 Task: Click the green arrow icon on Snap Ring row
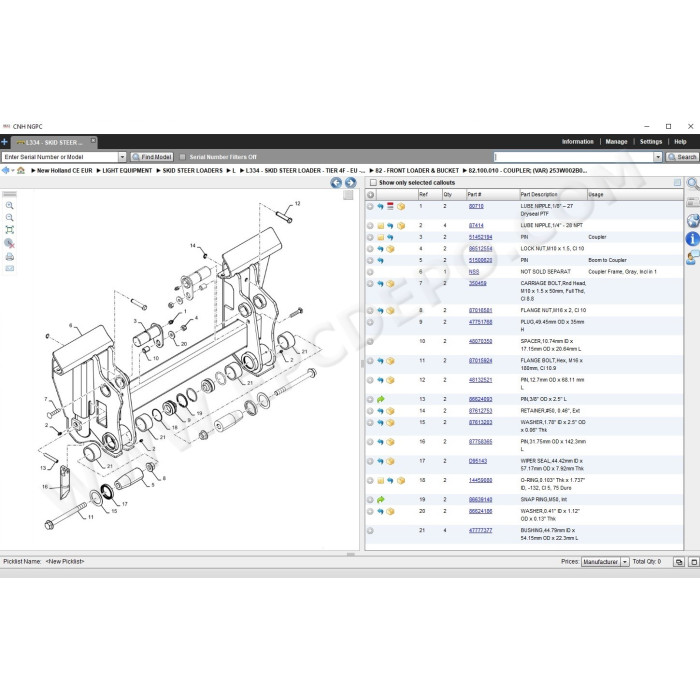click(380, 500)
